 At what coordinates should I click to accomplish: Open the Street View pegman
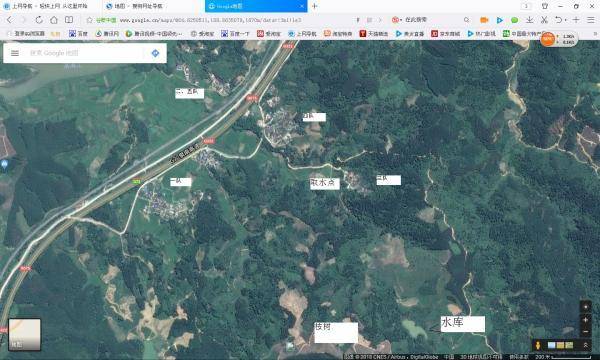pyautogui.click(x=538, y=345)
